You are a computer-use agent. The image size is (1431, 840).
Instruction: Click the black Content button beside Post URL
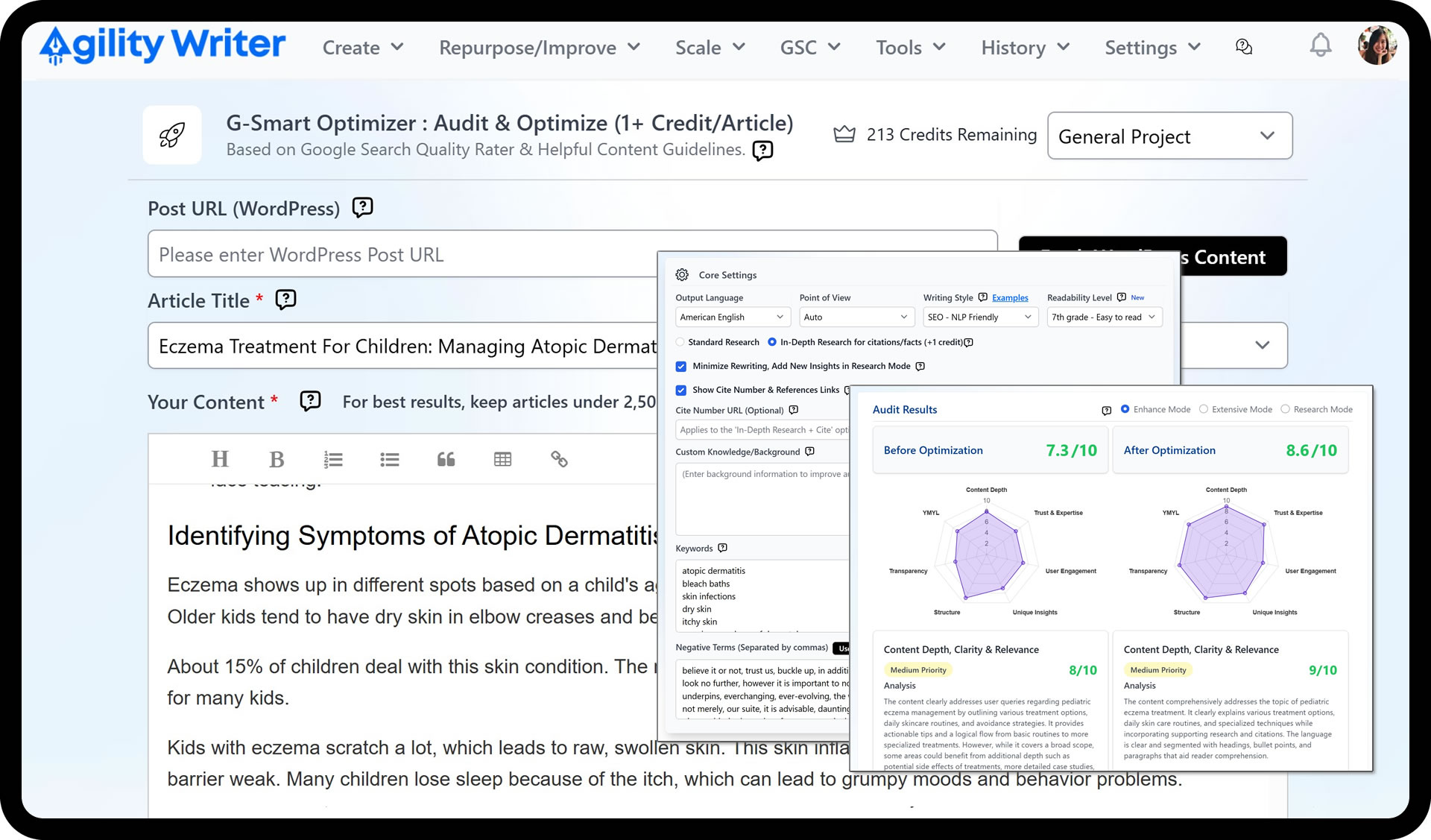pyautogui.click(x=1232, y=256)
